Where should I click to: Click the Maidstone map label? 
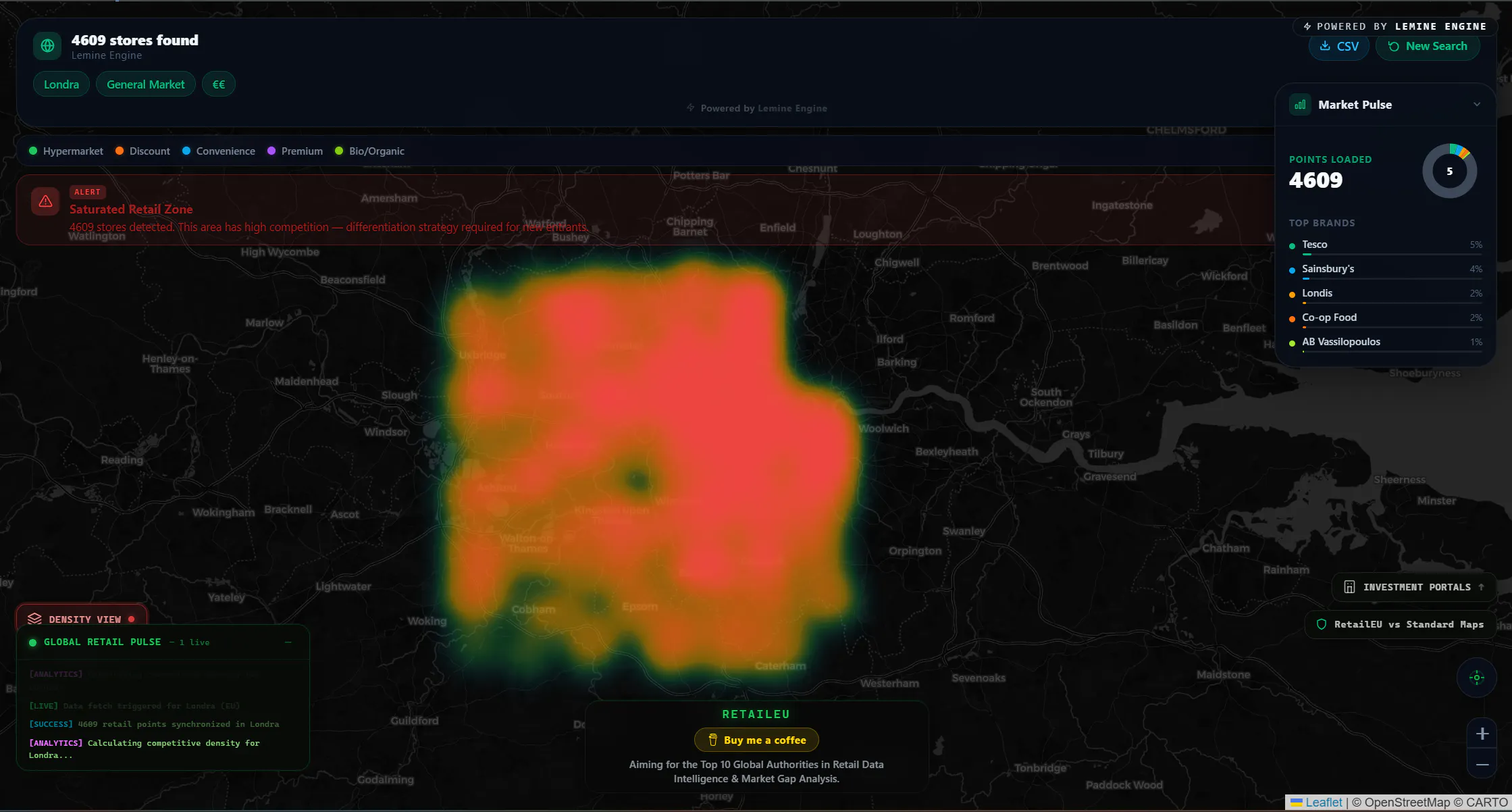pyautogui.click(x=1224, y=674)
